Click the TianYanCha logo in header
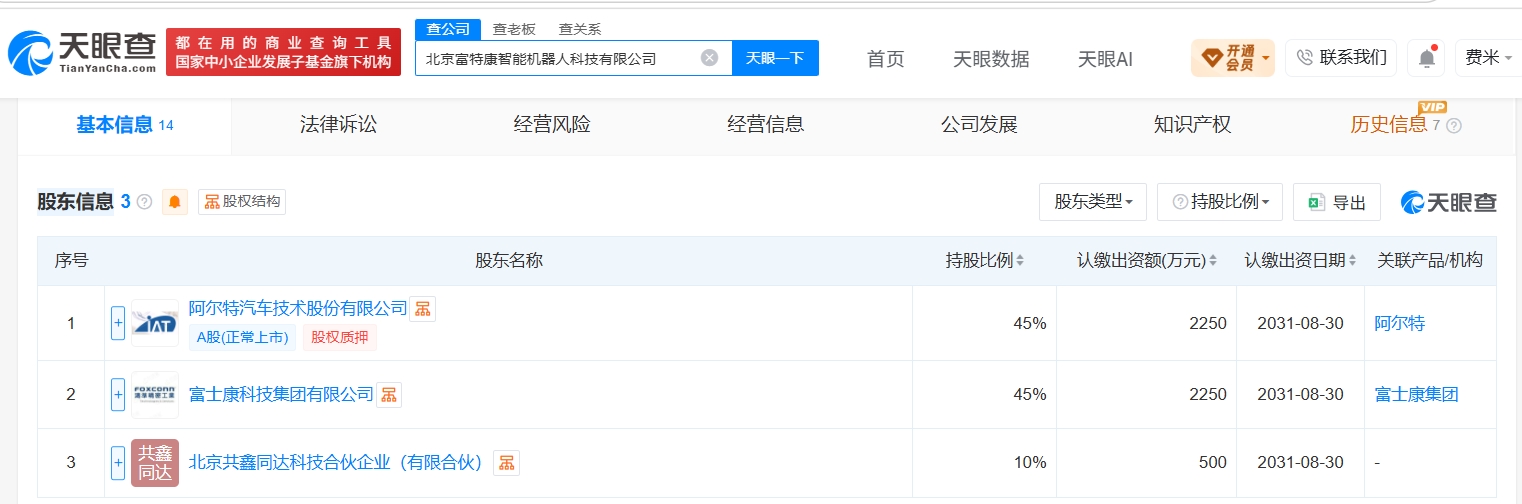Image resolution: width=1522 pixels, height=504 pixels. tap(82, 53)
